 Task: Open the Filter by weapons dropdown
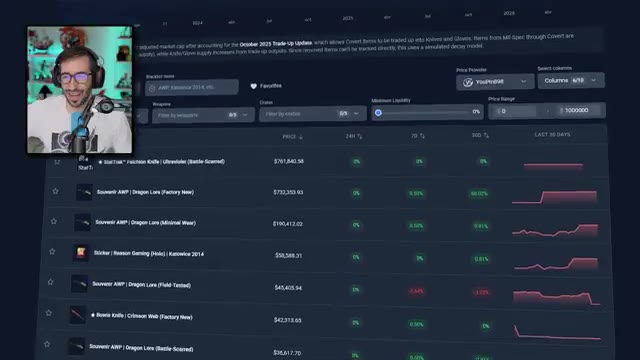203,115
